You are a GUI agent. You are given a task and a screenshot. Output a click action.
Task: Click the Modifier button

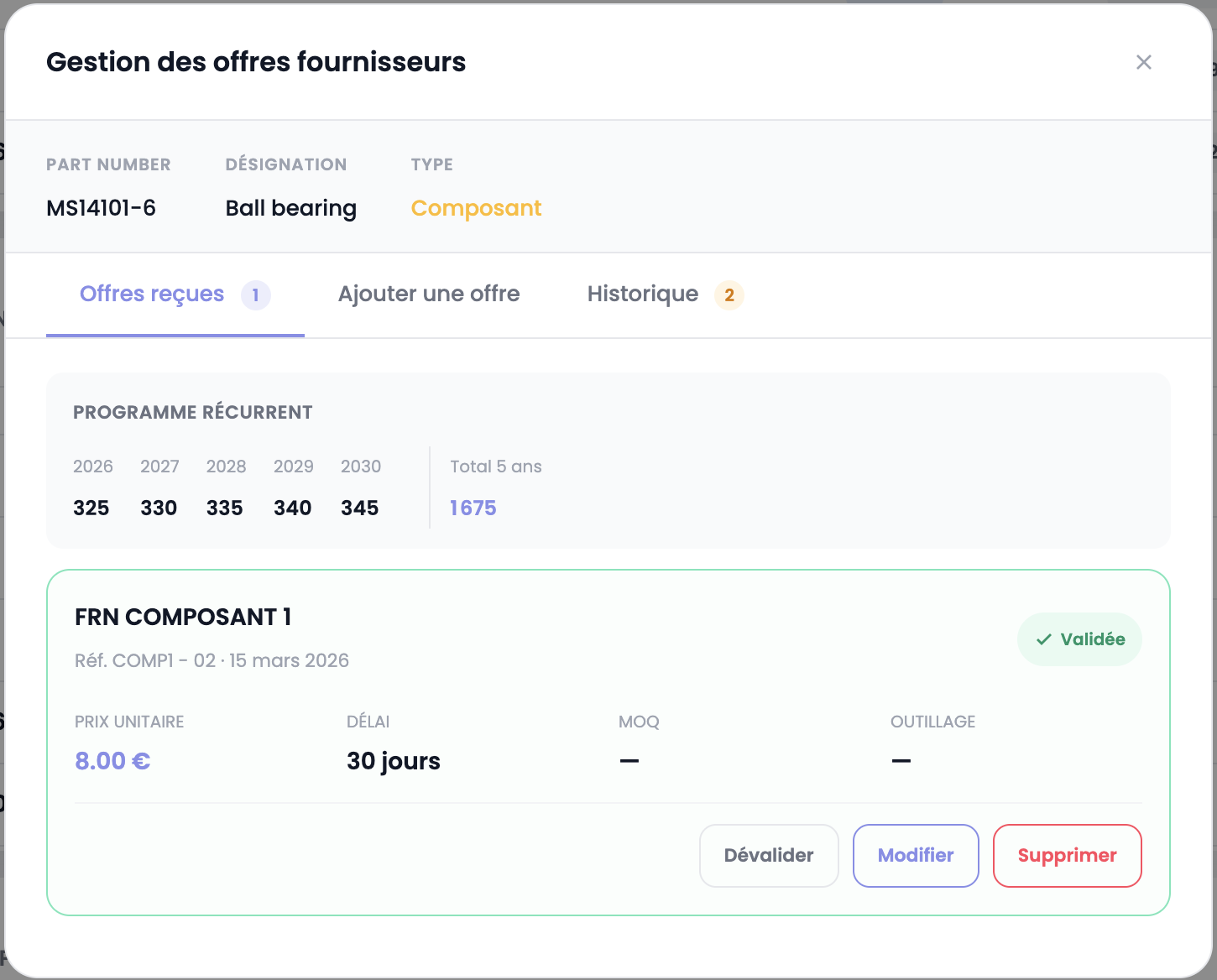pyautogui.click(x=915, y=855)
